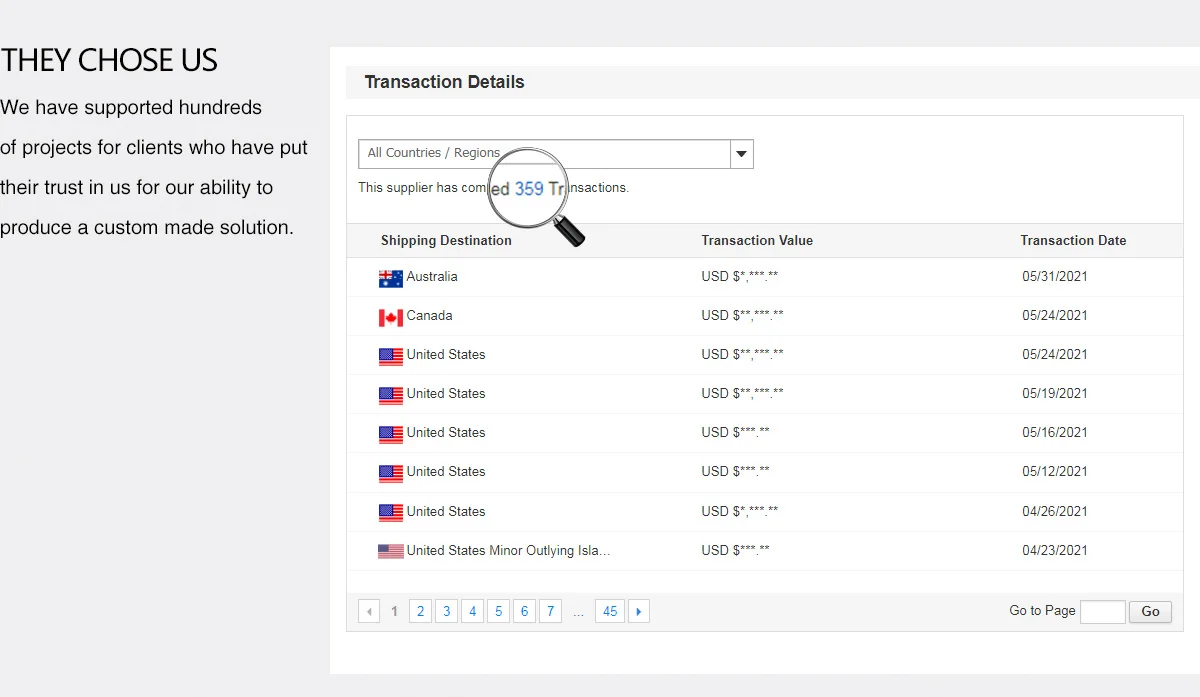Go to next page with right arrow
This screenshot has height=697, width=1200.
(x=639, y=611)
